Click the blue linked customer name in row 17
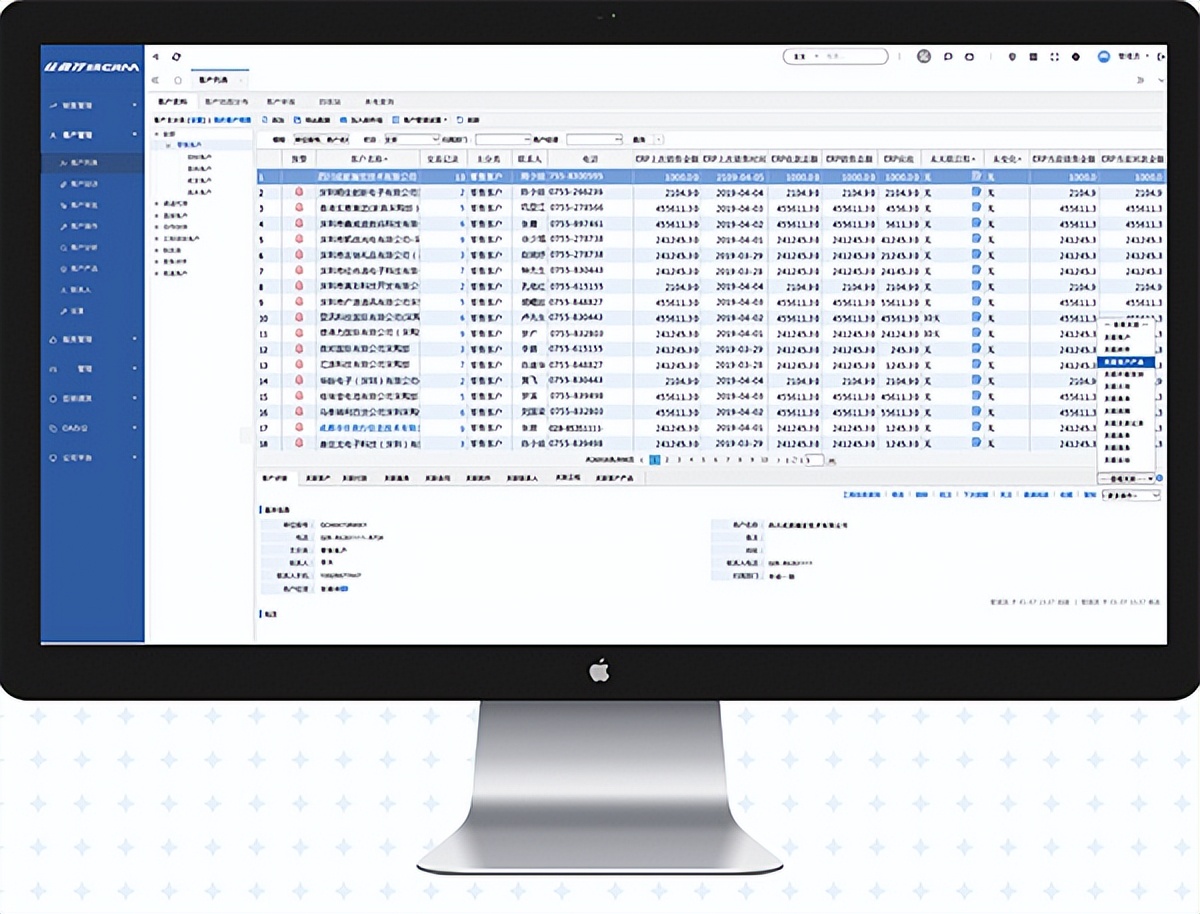 [368, 428]
